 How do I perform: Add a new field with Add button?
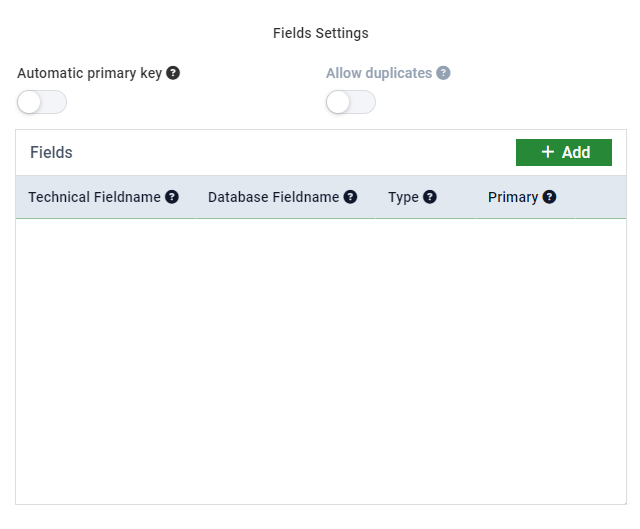(564, 152)
